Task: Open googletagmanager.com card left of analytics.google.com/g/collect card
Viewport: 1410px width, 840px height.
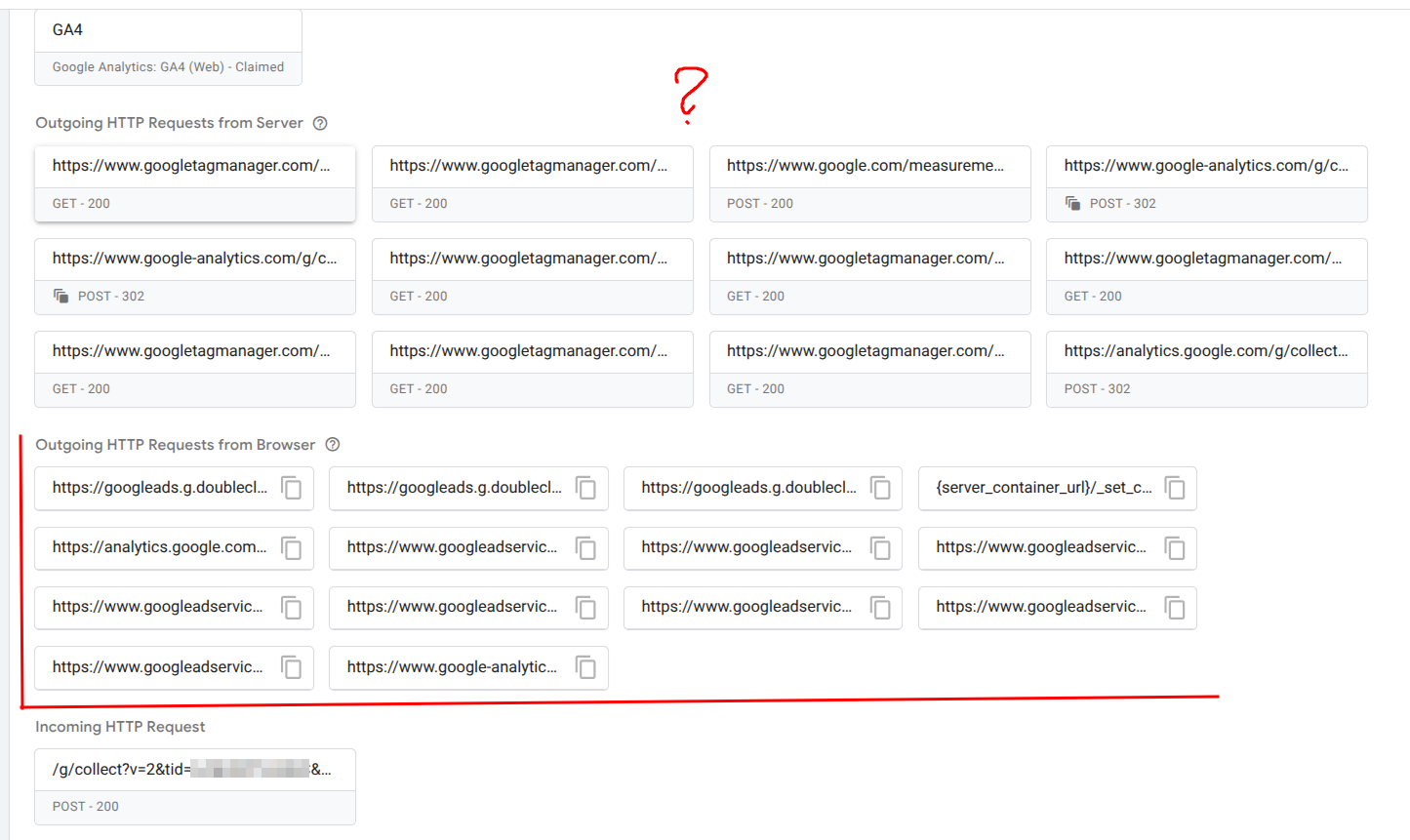Action: [870, 369]
